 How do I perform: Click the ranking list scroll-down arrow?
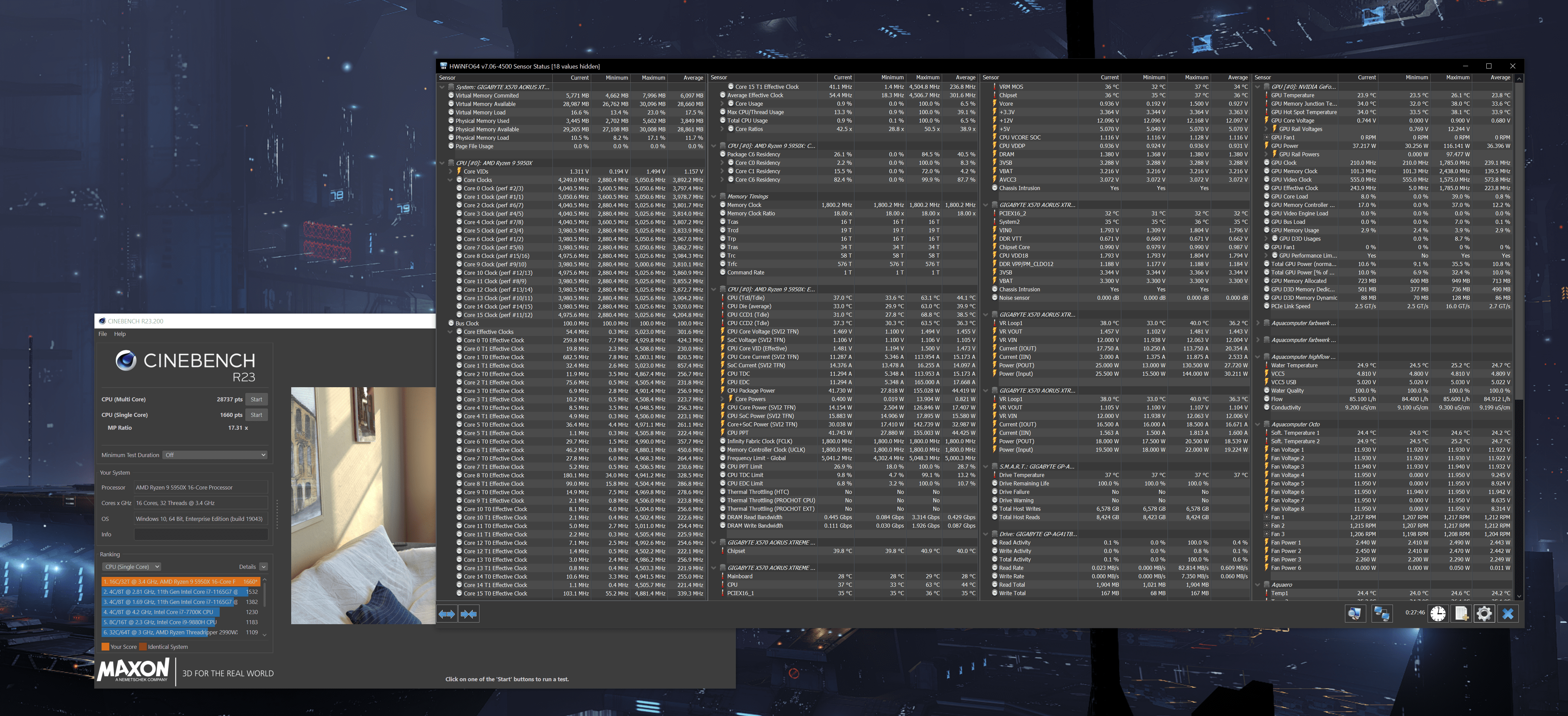(264, 635)
